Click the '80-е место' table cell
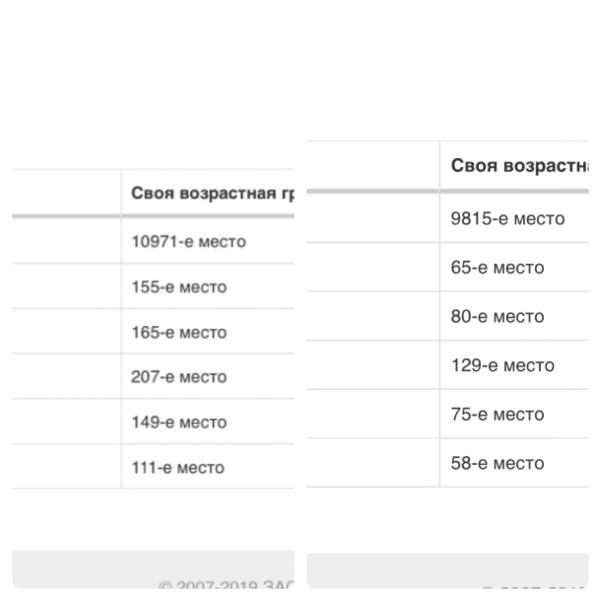The width and height of the screenshot is (601, 600). (x=514, y=316)
